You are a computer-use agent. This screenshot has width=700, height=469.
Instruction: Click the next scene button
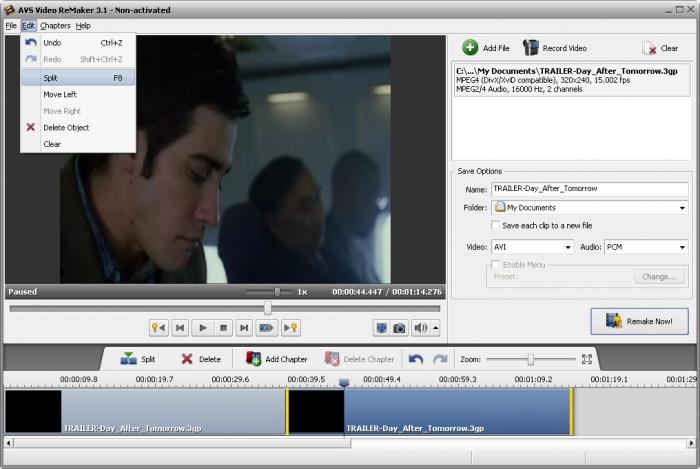click(267, 328)
